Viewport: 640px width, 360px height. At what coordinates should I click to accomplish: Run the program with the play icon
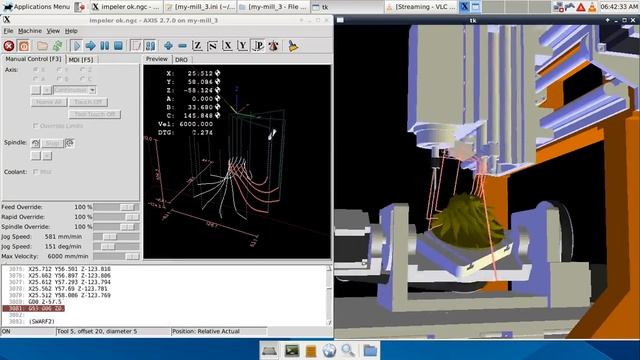[x=76, y=46]
